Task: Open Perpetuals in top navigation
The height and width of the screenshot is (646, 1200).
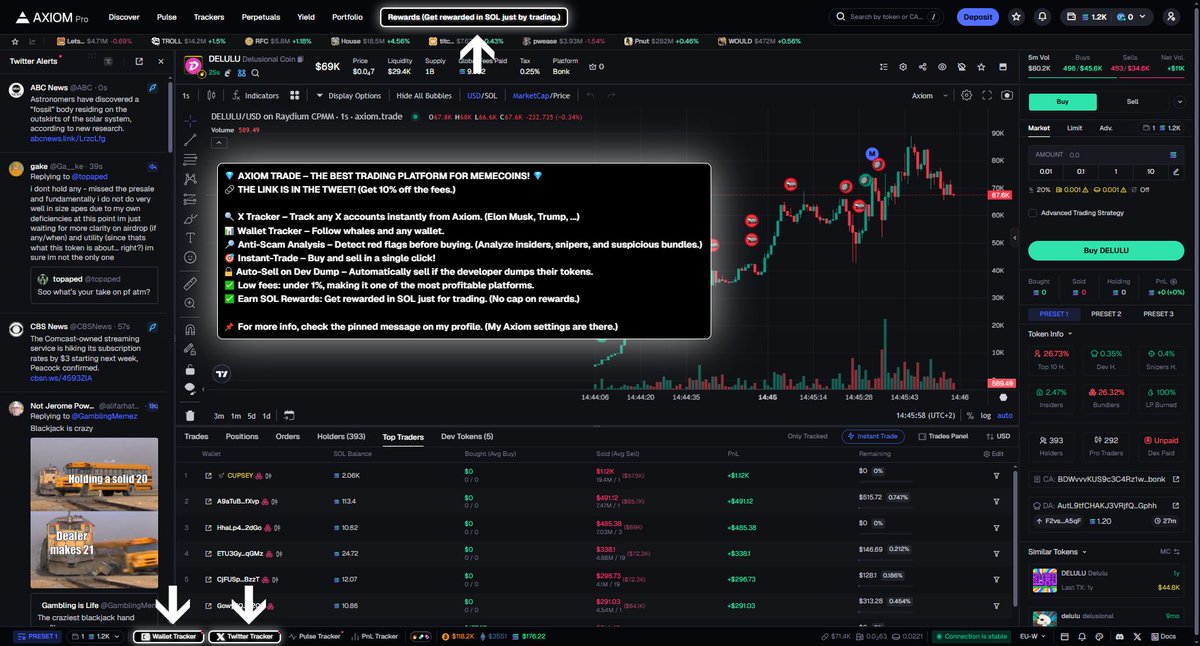Action: (x=261, y=17)
